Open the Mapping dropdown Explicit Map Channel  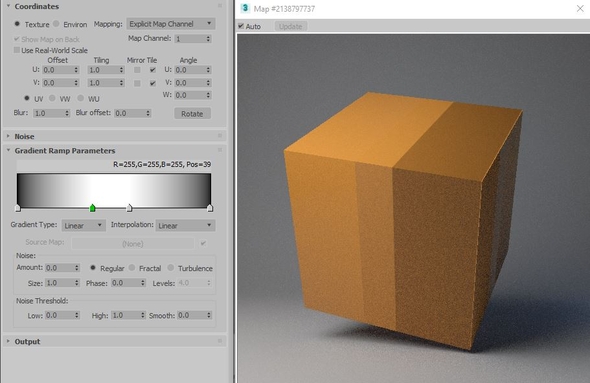(170, 24)
